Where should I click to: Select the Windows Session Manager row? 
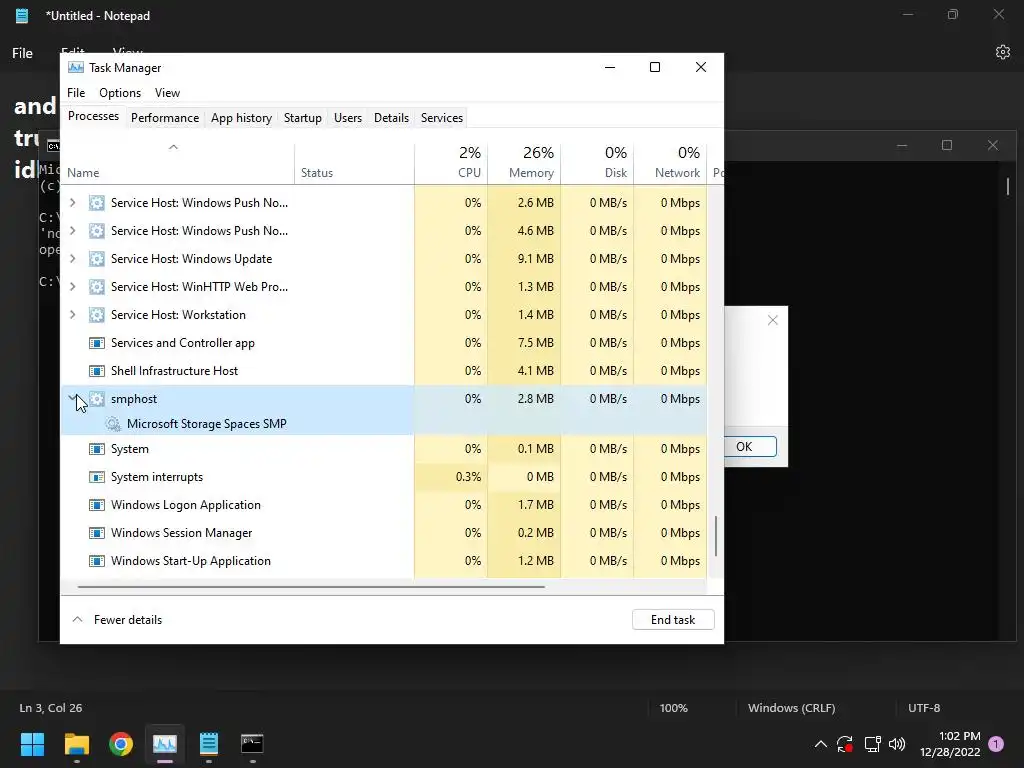pyautogui.click(x=384, y=533)
